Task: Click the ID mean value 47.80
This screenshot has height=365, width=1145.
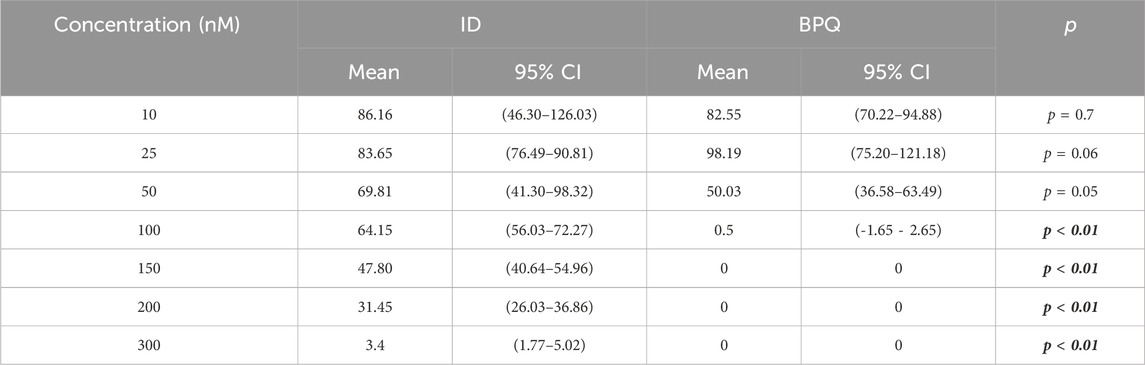Action: click(374, 269)
